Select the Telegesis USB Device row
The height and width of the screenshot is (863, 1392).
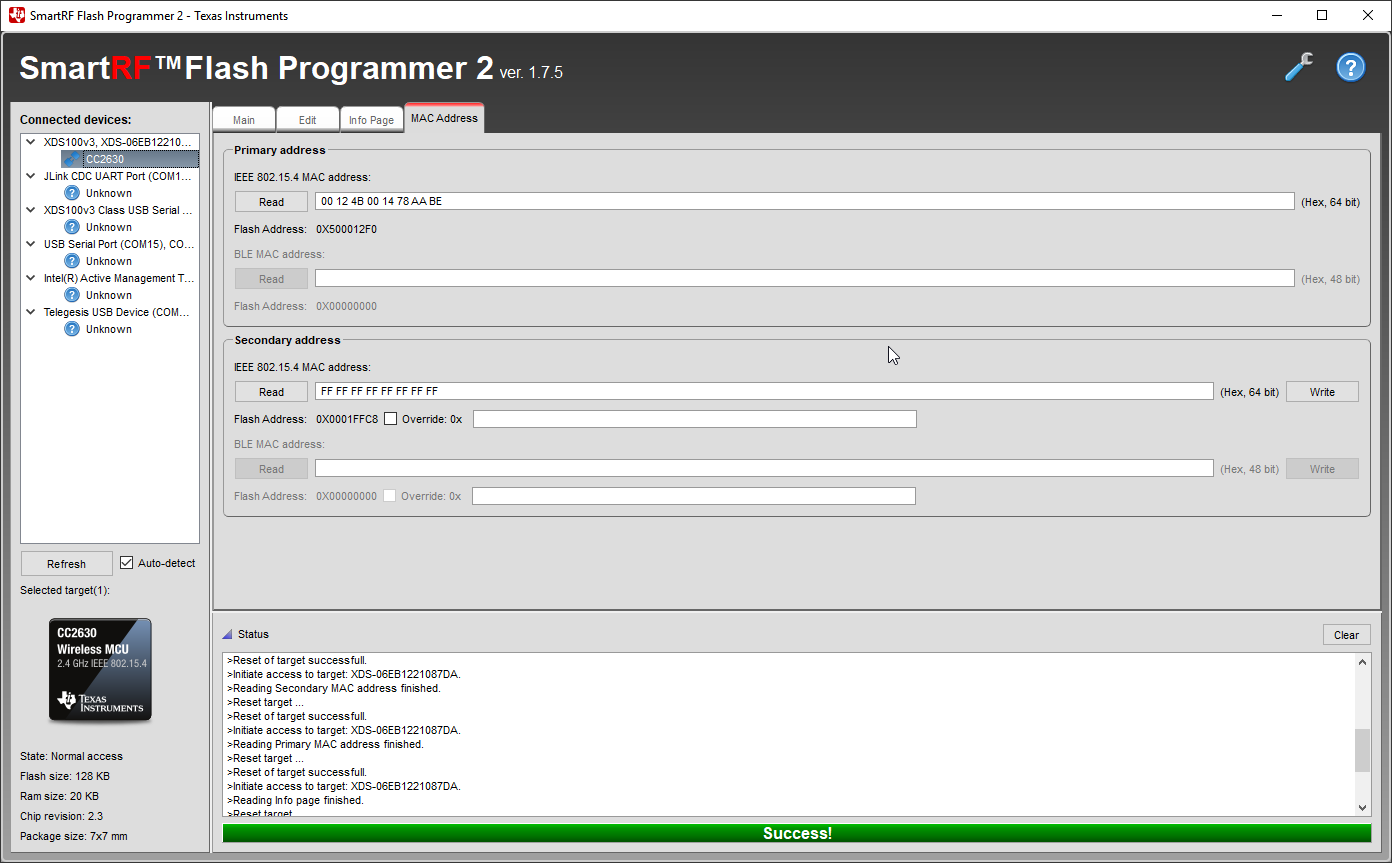[116, 312]
